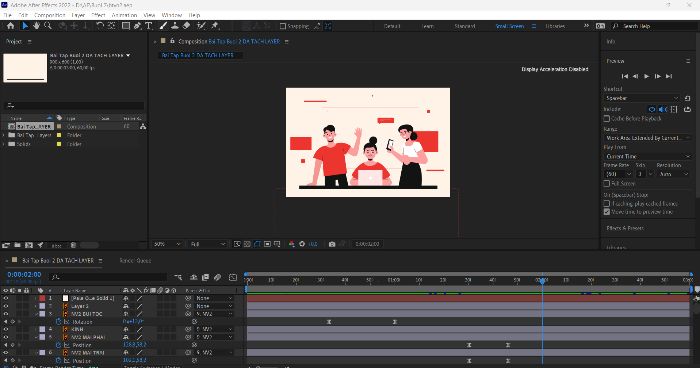This screenshot has width=700, height=368.
Task: Toggle Motion Blur switch in timeline header
Action: [x=217, y=277]
